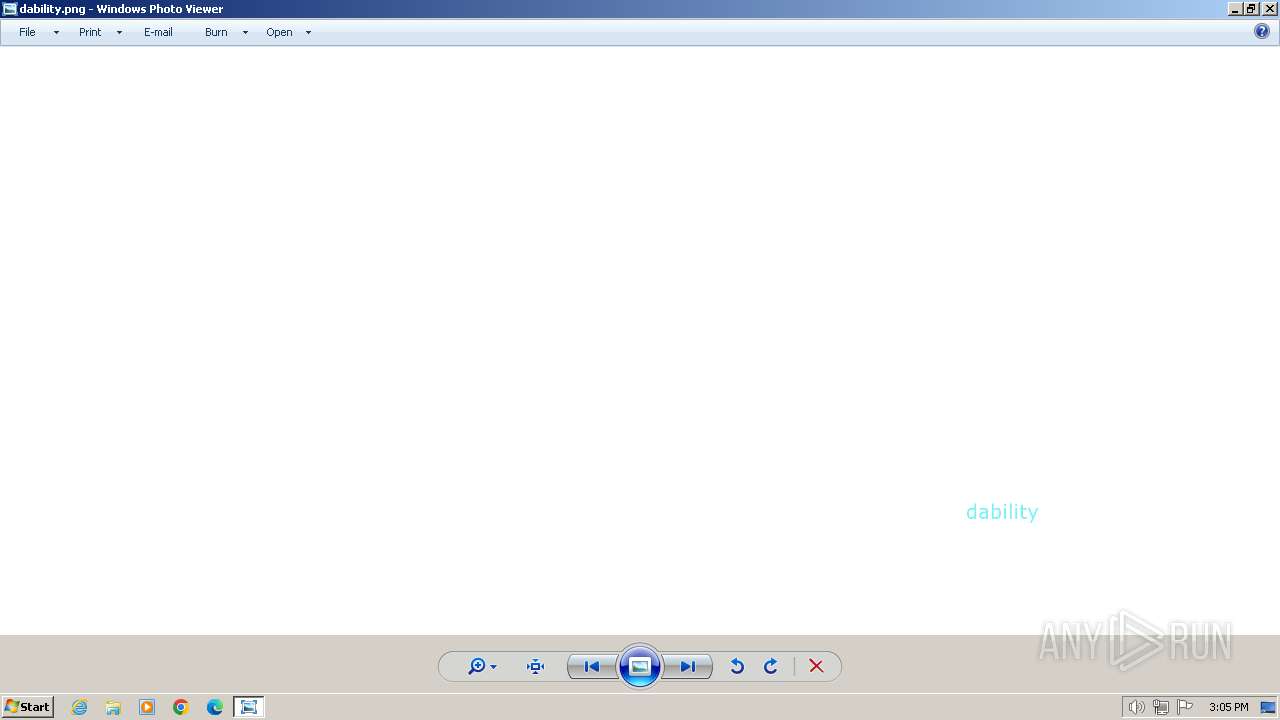The image size is (1280, 720).
Task: Restore down the Photo Viewer window
Action: (x=1251, y=9)
